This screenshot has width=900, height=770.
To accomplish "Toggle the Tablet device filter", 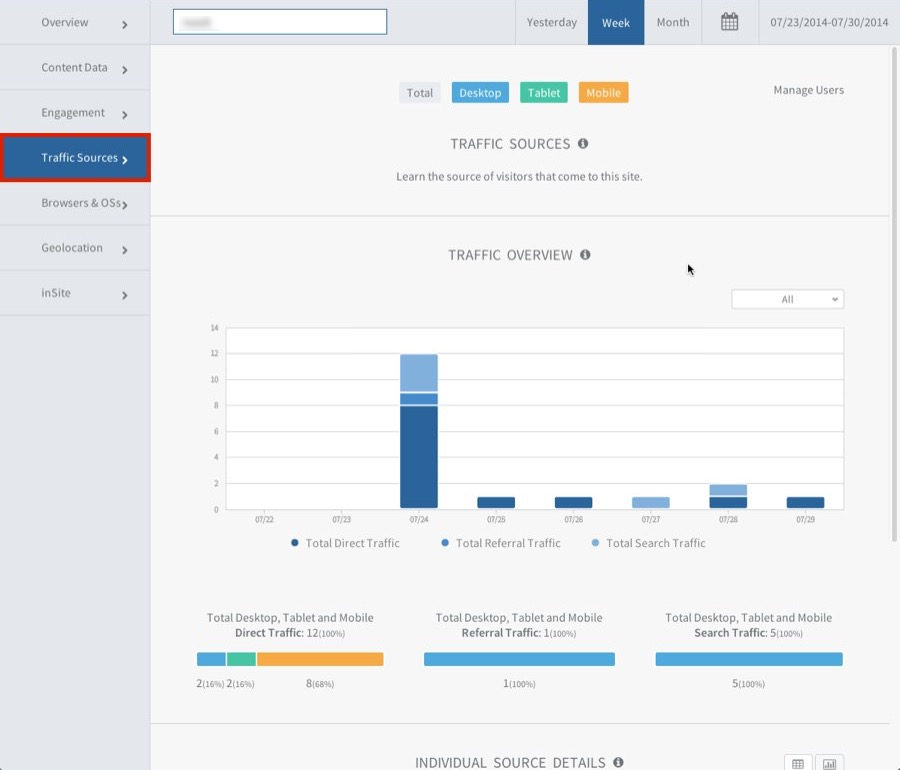I will (x=544, y=92).
